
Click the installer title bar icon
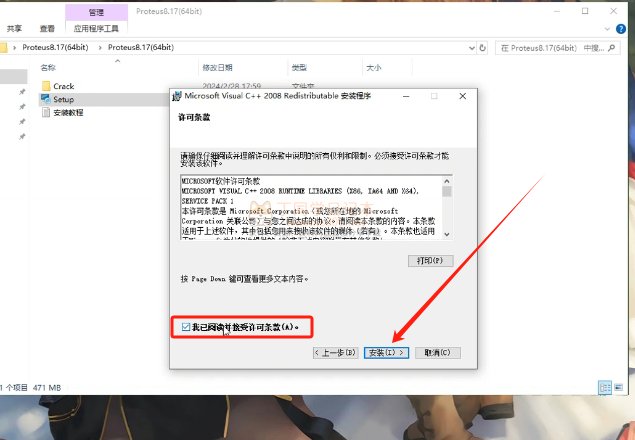coord(177,96)
